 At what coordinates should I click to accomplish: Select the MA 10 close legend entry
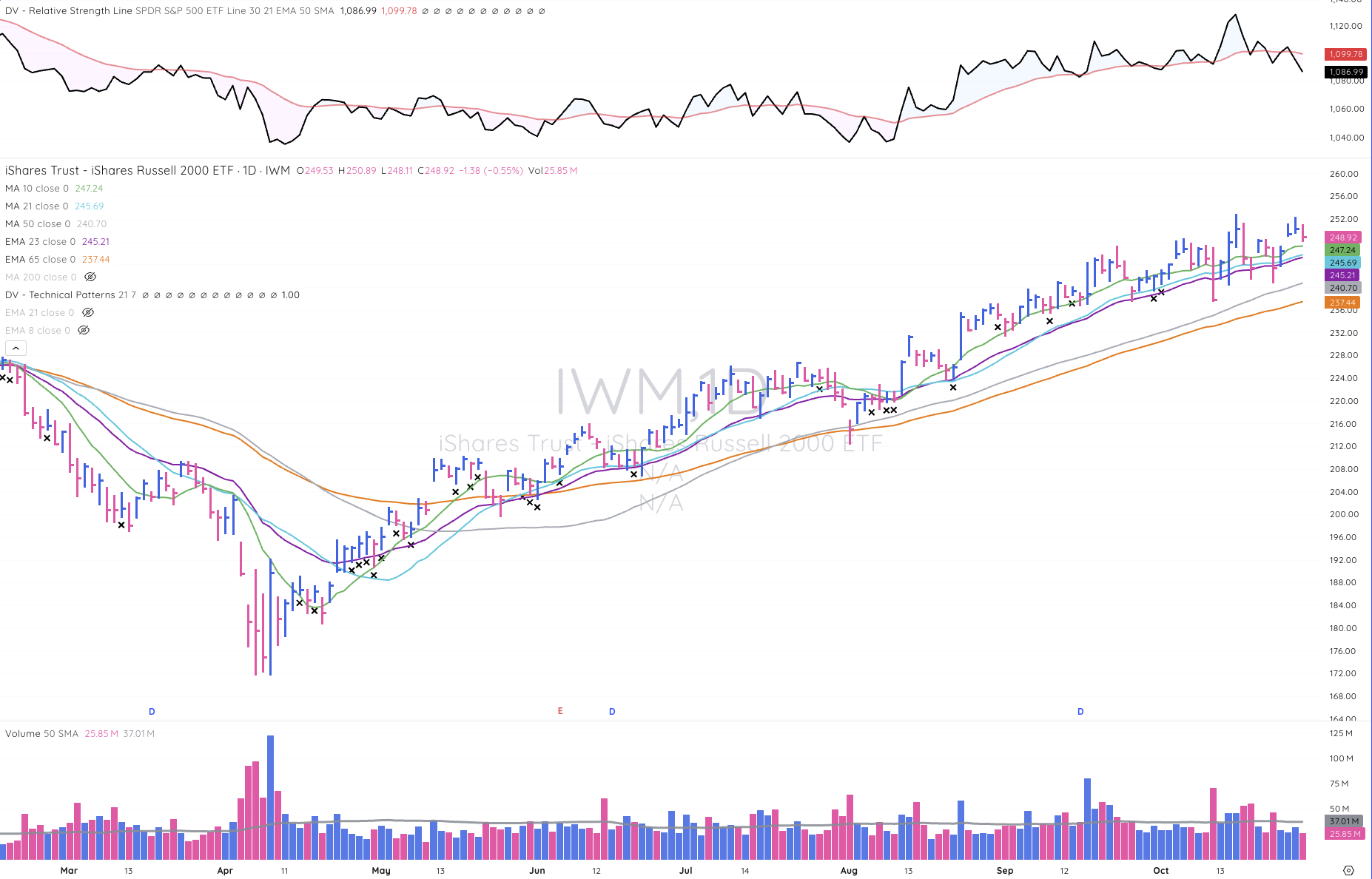pyautogui.click(x=37, y=188)
